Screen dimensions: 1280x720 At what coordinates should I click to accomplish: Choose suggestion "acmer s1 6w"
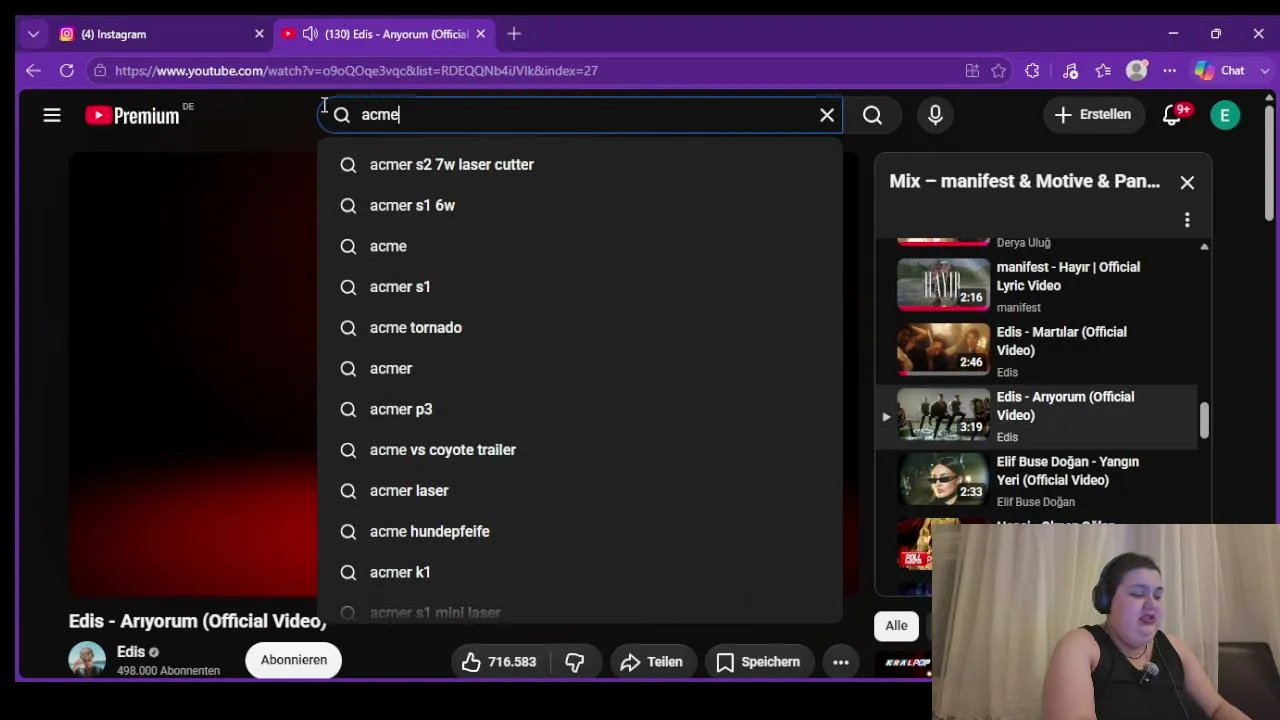(x=580, y=206)
